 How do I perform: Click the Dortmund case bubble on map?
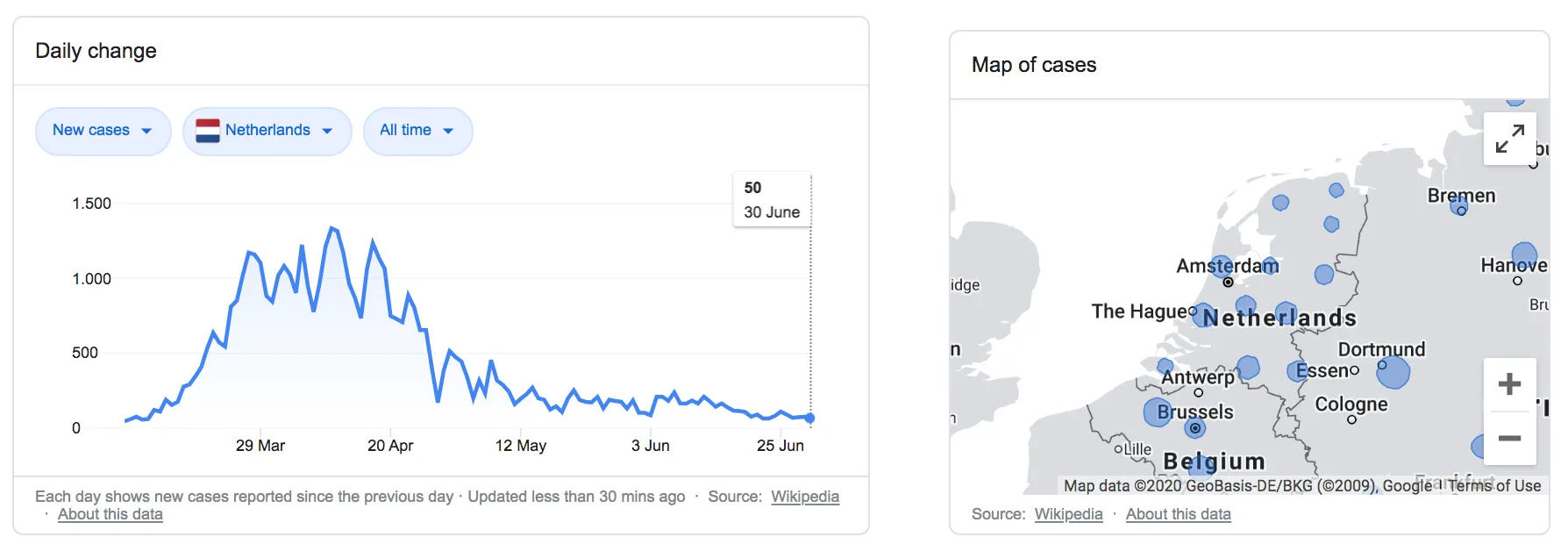coord(1393,372)
